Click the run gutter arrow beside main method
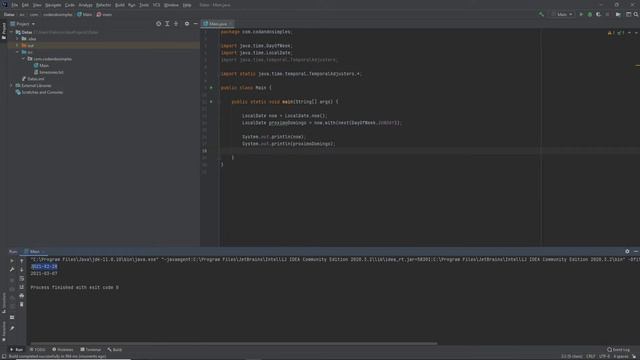The height and width of the screenshot is (360, 640). coord(211,102)
